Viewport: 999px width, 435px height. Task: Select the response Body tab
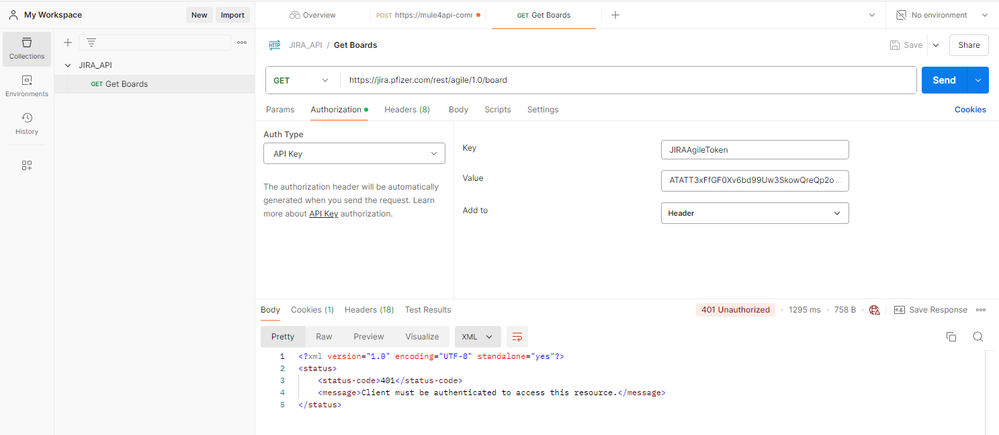(x=270, y=310)
